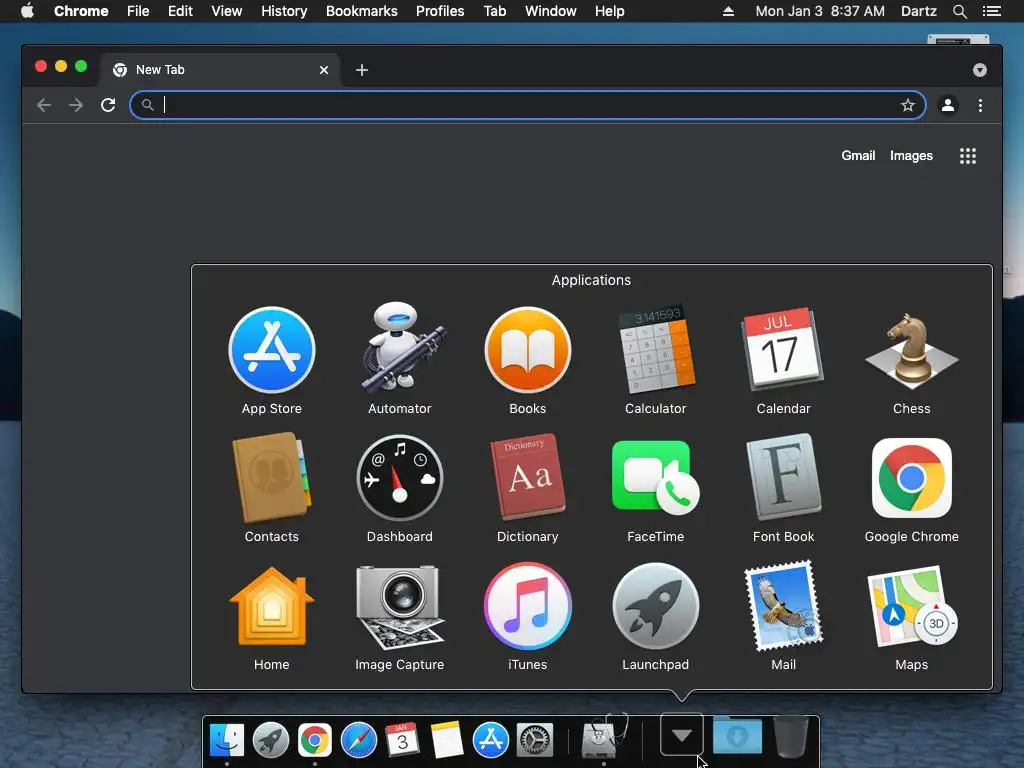Viewport: 1024px width, 768px height.
Task: Open the tab search dropdown arrow
Action: (x=980, y=70)
